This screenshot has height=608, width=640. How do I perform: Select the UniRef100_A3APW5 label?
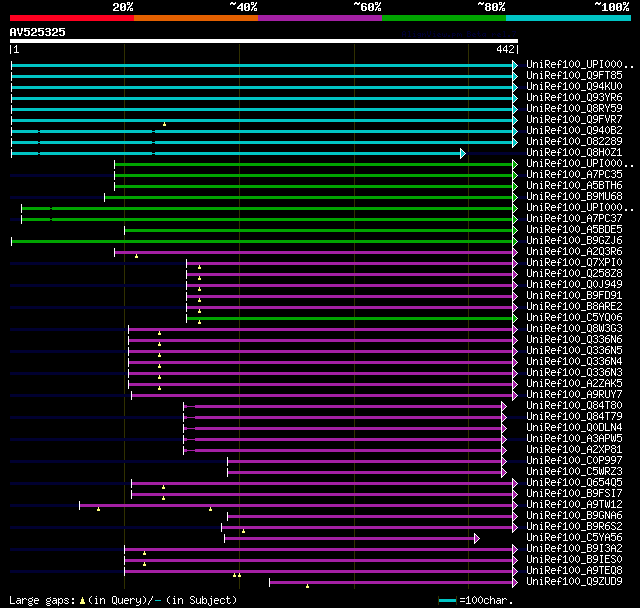(x=574, y=439)
